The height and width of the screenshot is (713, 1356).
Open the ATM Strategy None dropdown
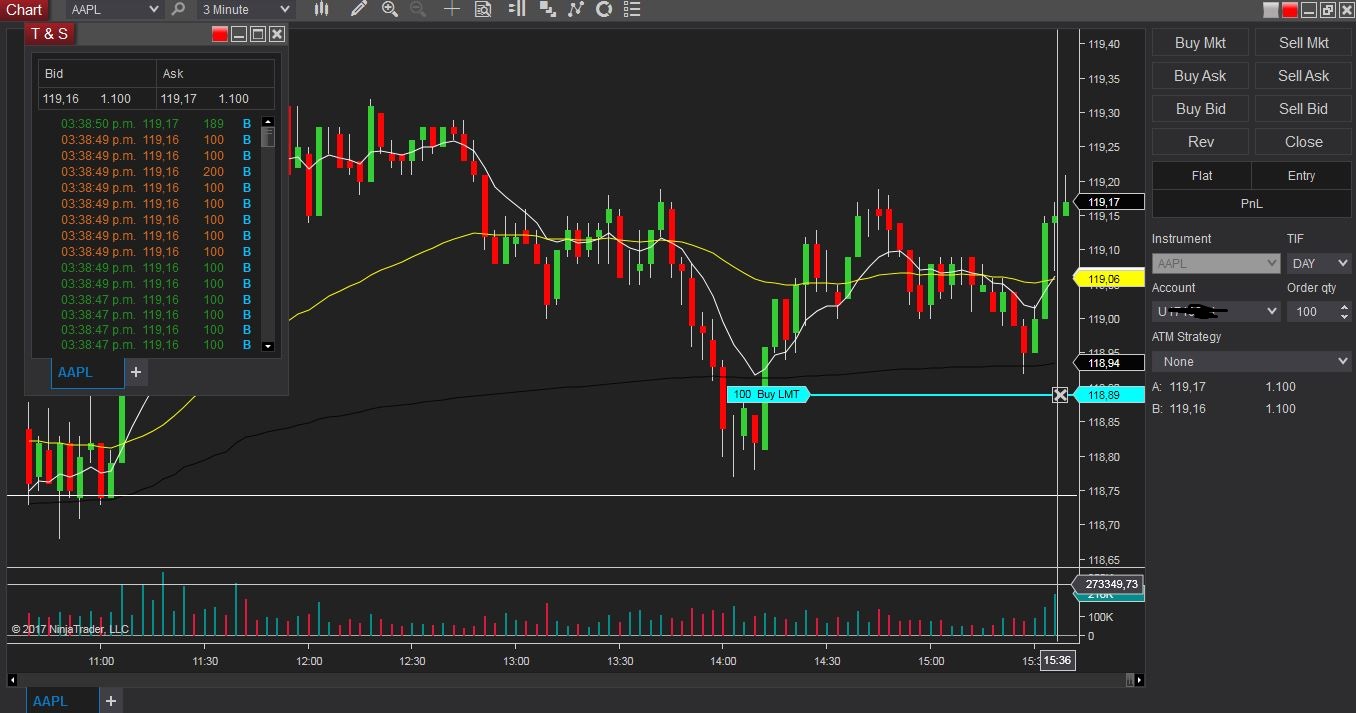[1252, 361]
